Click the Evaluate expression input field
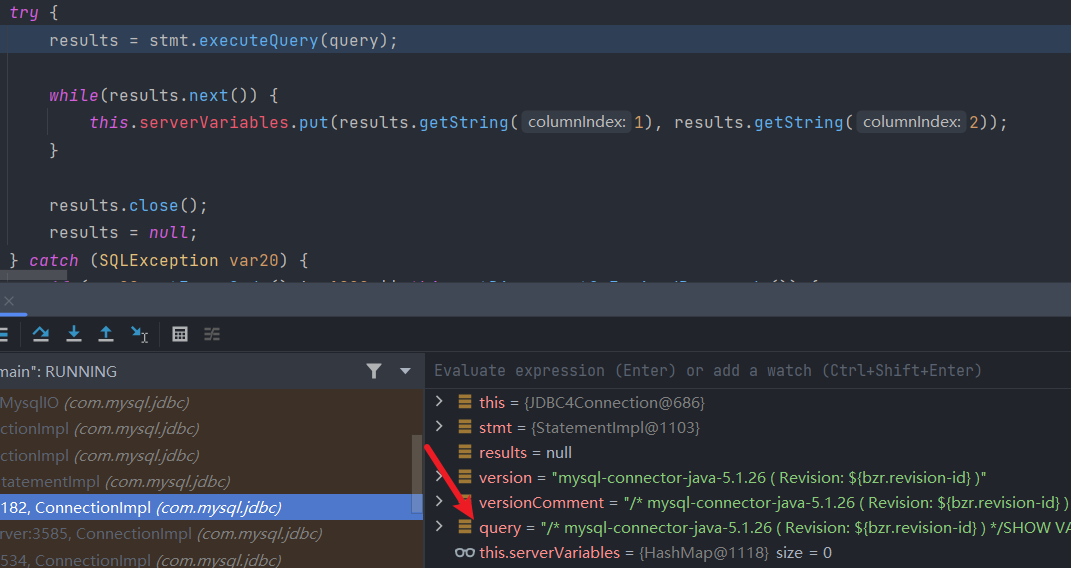The width and height of the screenshot is (1071, 568). tap(740, 371)
